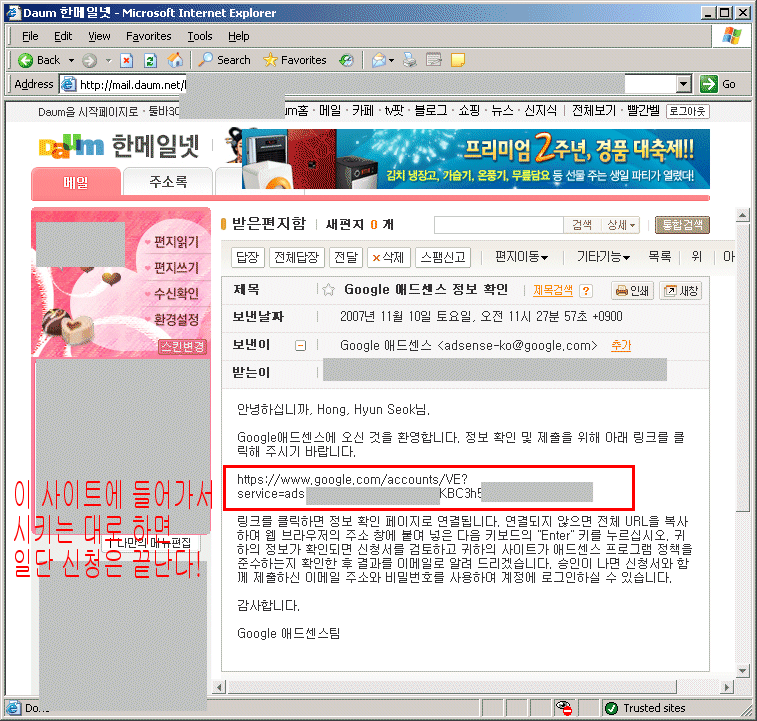757x721 pixels.
Task: Click the 목록 list link
Action: tap(659, 256)
